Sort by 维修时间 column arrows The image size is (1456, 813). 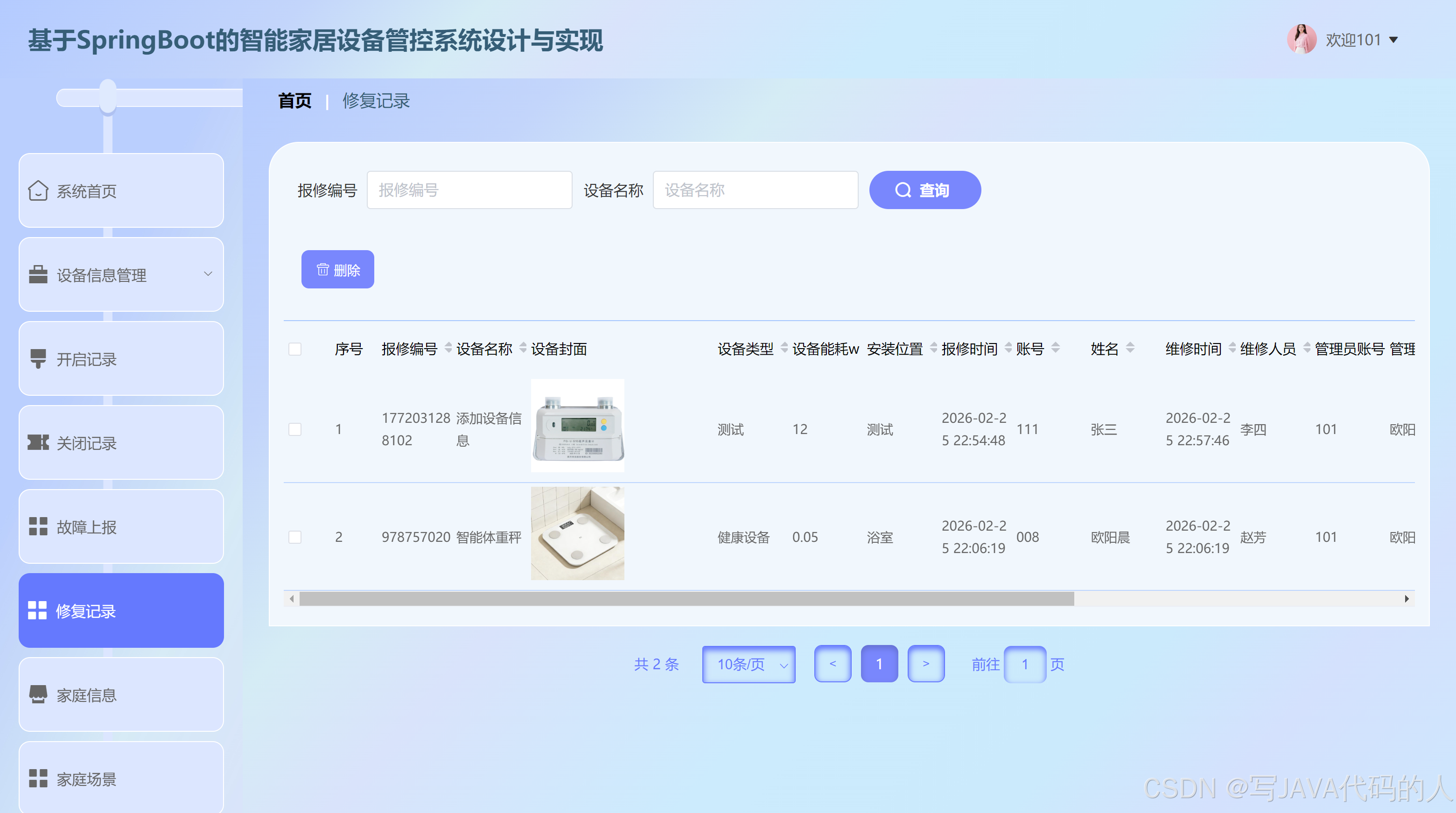click(1232, 348)
